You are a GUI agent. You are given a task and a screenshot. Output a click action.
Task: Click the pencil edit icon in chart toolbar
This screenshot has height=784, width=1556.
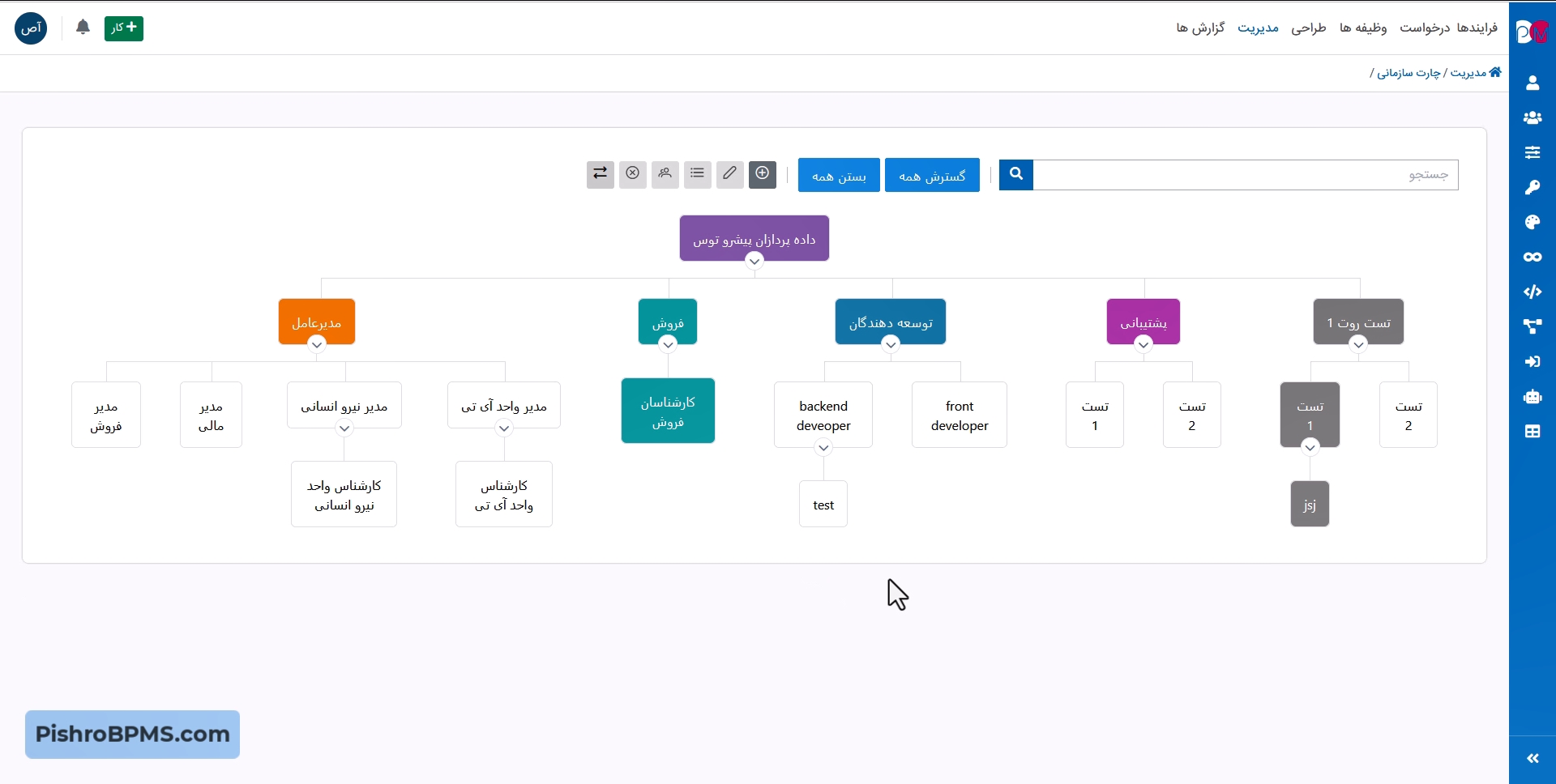[729, 174]
